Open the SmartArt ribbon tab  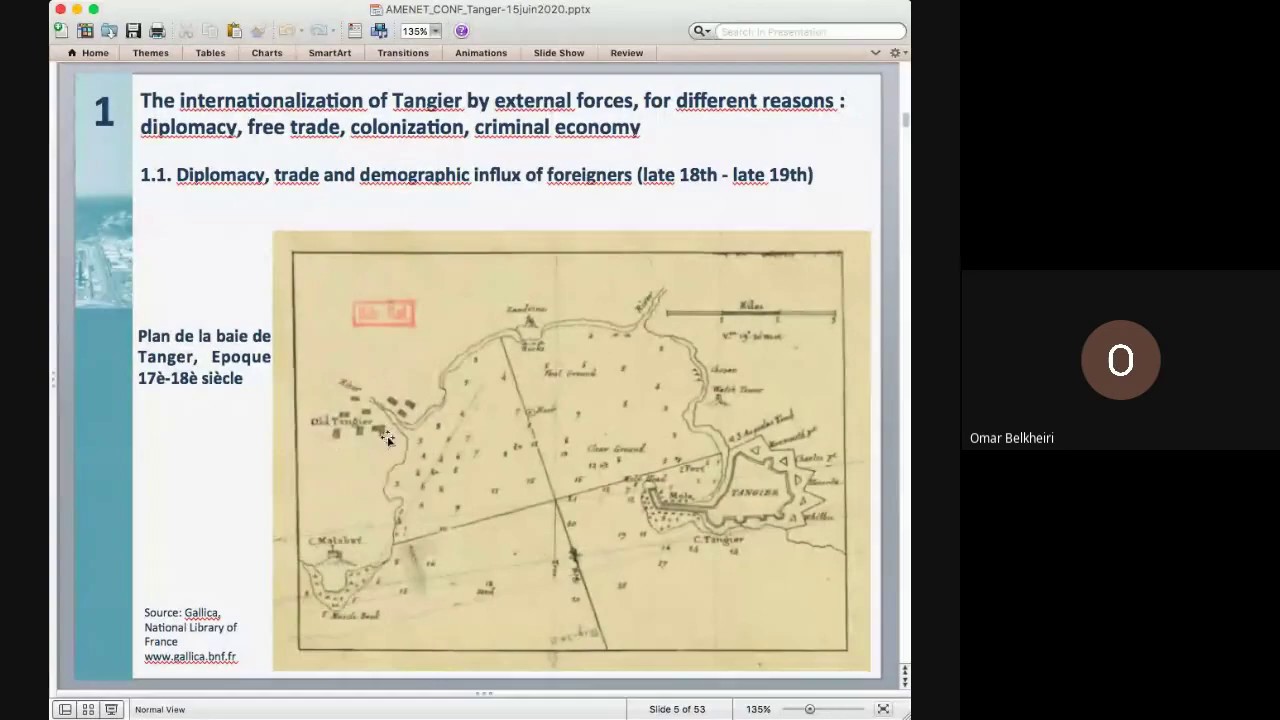330,53
